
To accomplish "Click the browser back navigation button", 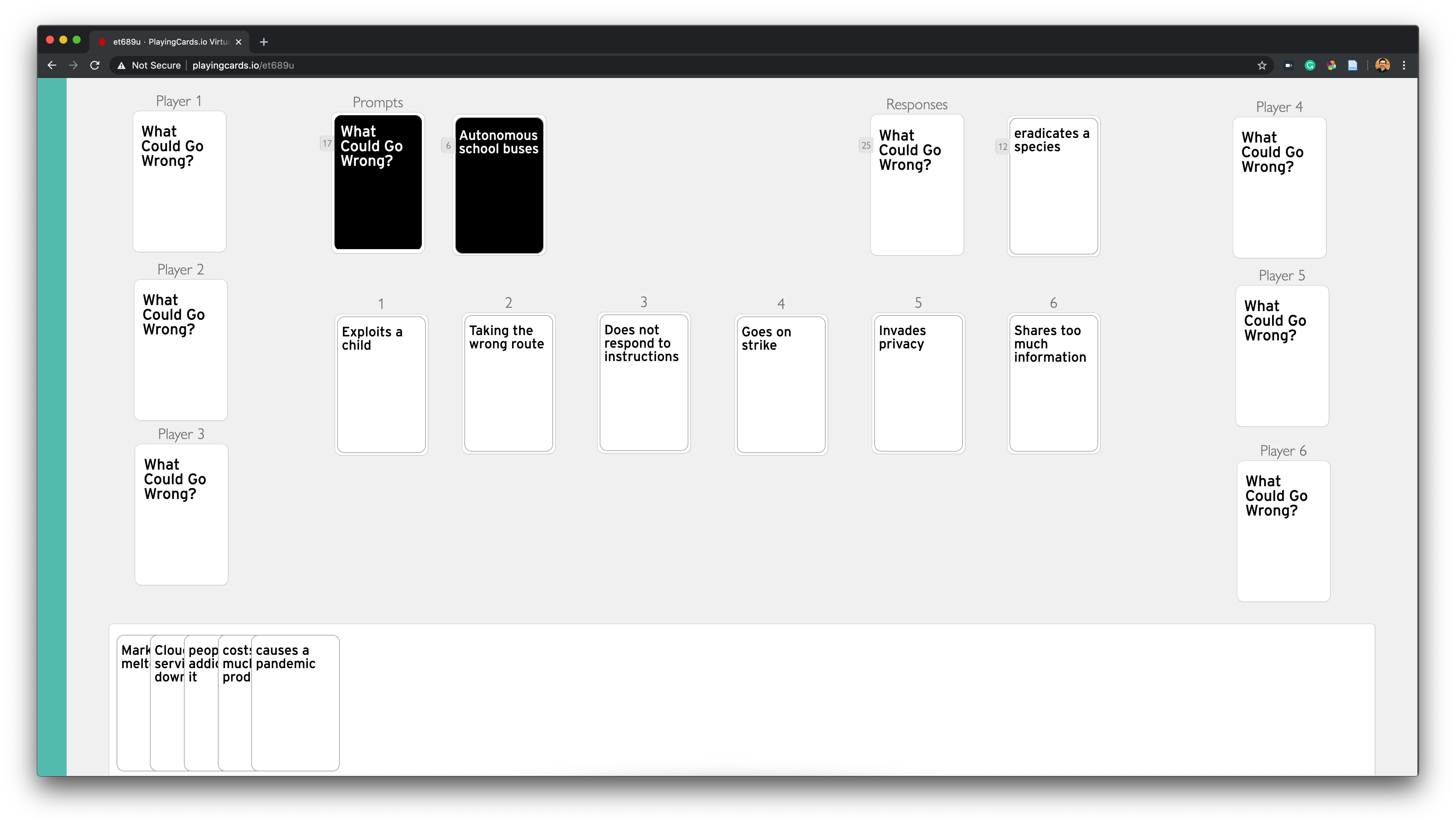I will 52,65.
